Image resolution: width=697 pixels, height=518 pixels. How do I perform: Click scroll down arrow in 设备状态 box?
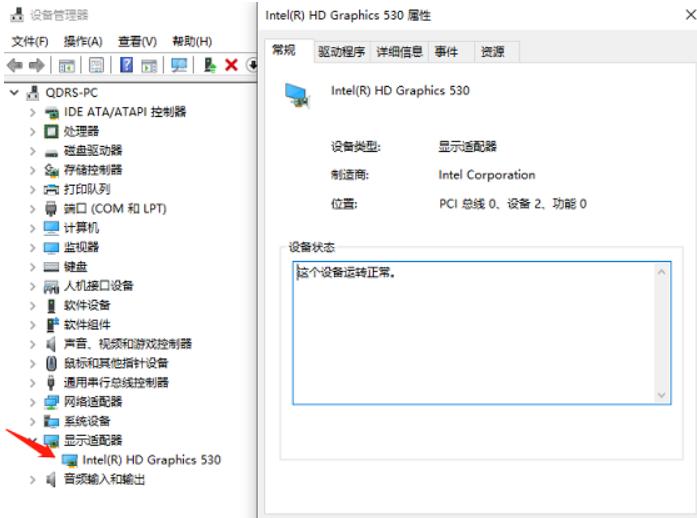coord(661,395)
